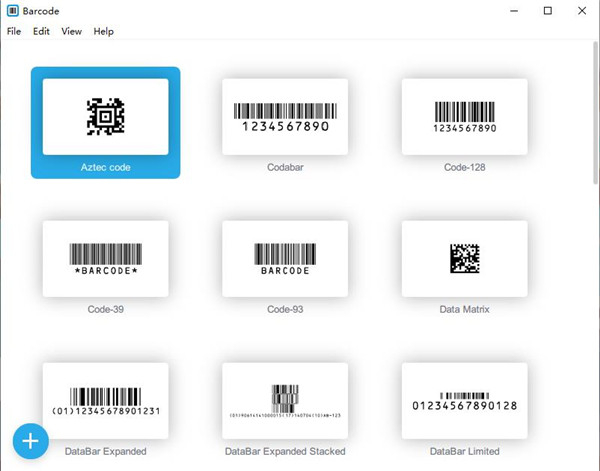Click the Code-93 label text

[x=285, y=309]
